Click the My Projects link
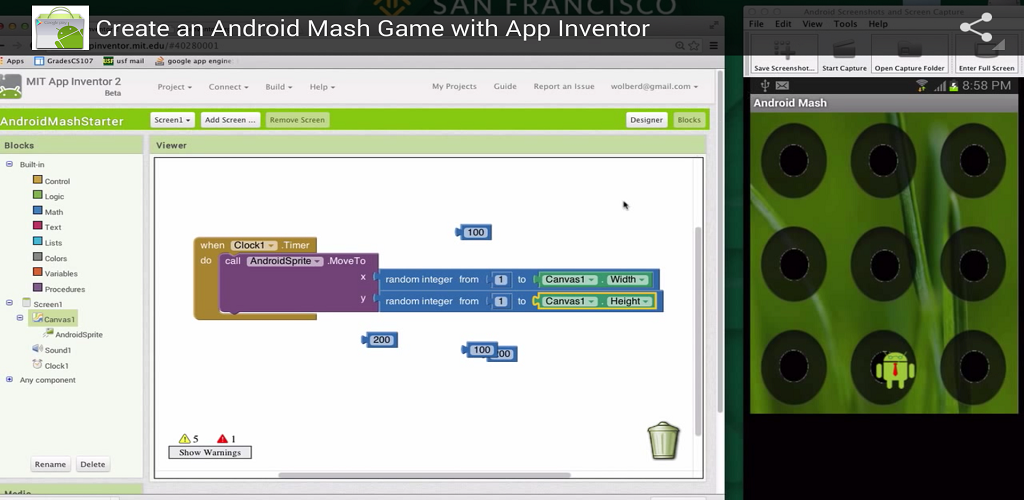 point(454,86)
